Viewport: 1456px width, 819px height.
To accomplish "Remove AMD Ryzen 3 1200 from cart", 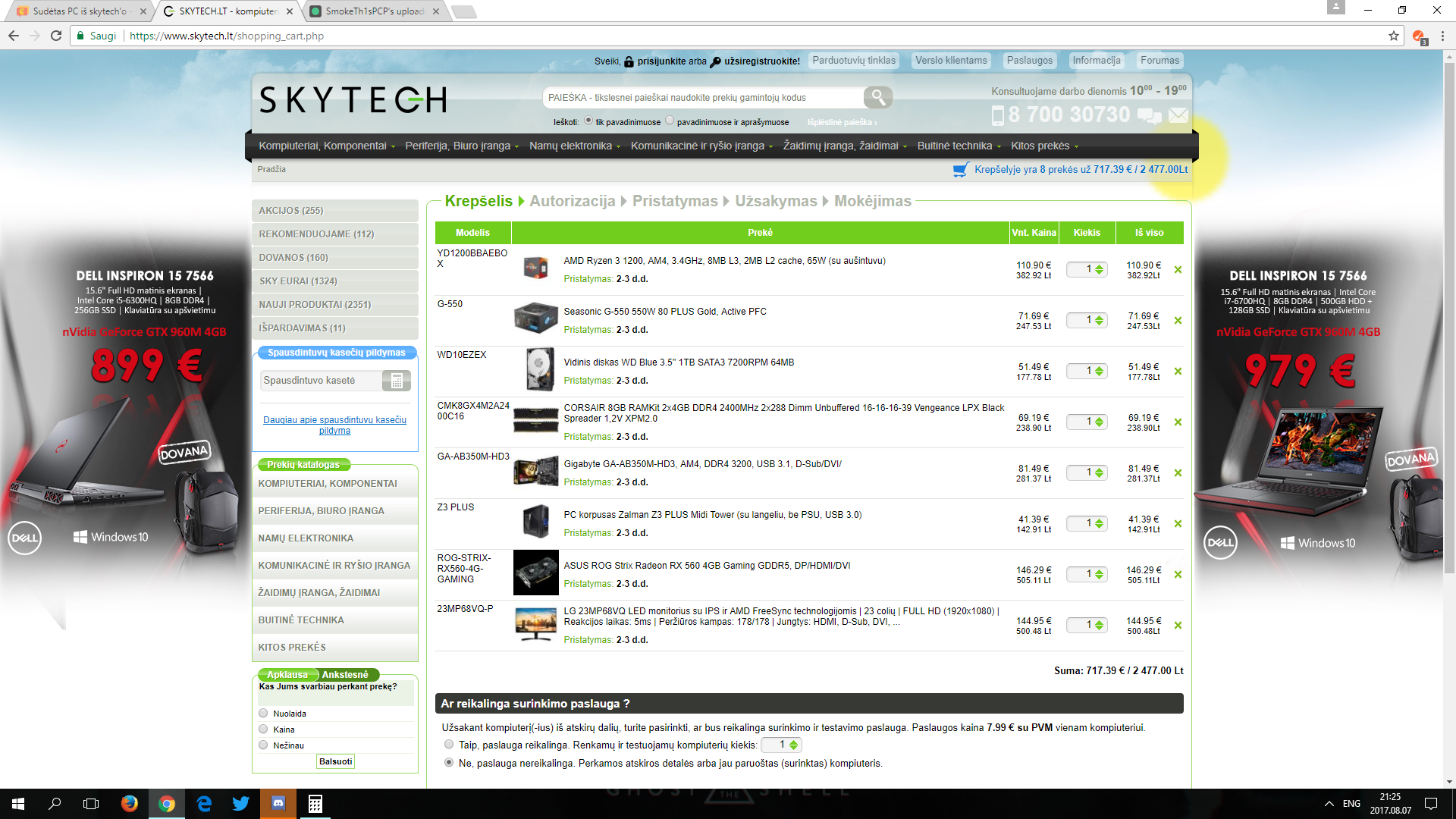I will [x=1178, y=270].
